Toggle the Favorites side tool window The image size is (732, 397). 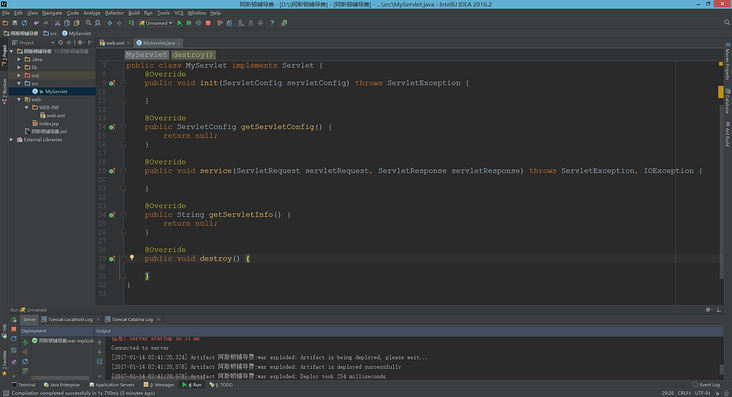(x=4, y=363)
